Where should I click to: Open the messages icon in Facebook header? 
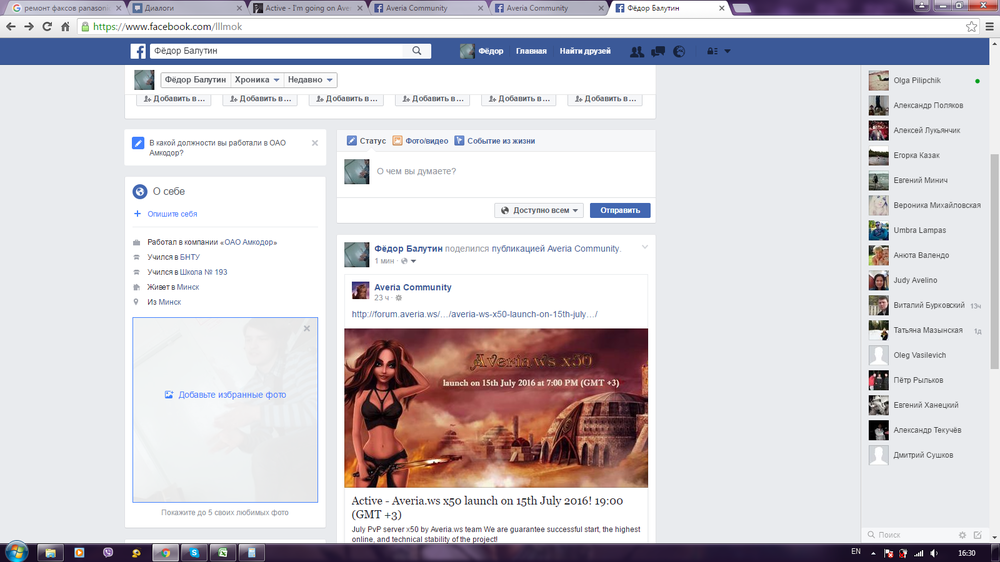tap(658, 52)
